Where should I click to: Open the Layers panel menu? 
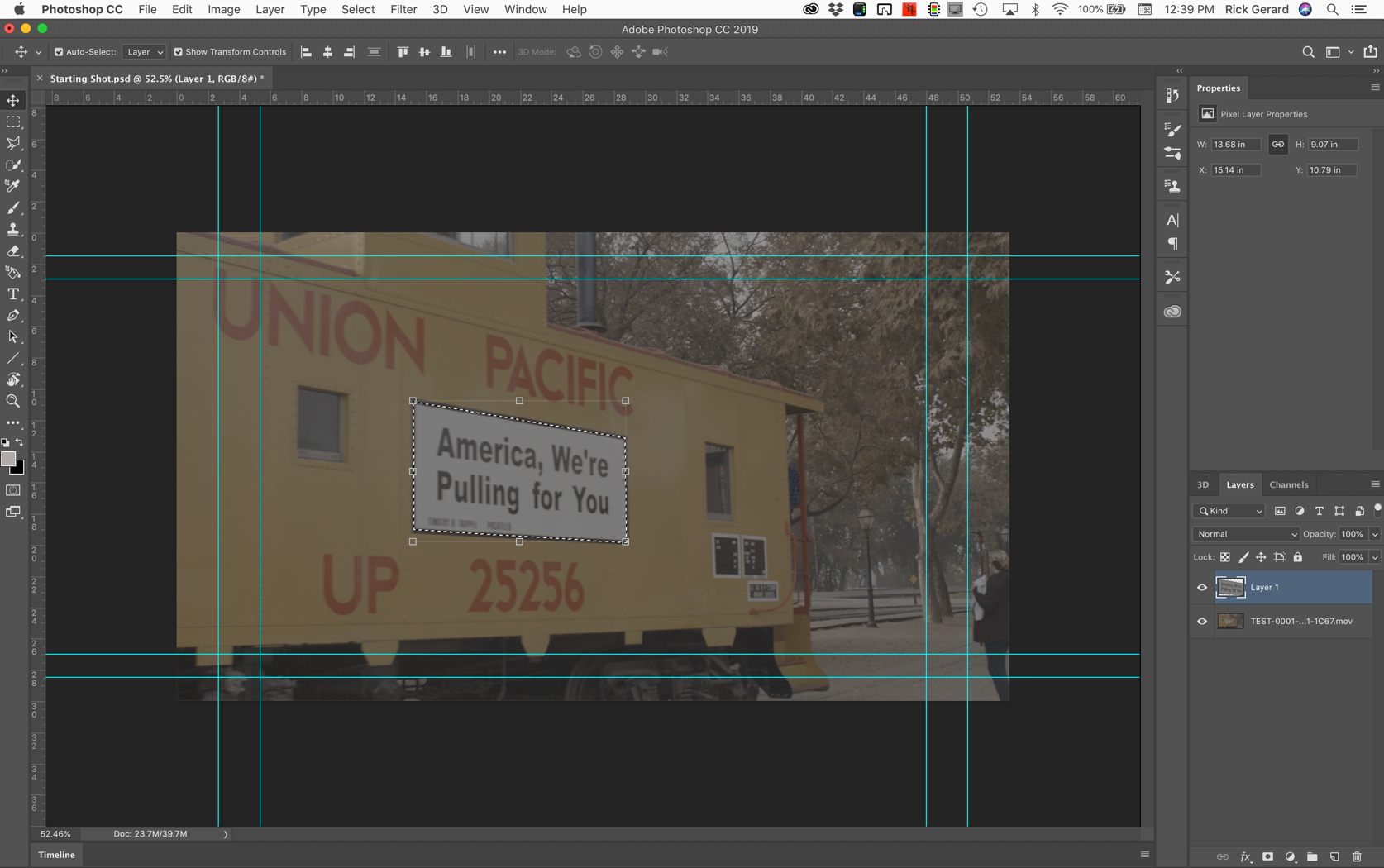1375,484
